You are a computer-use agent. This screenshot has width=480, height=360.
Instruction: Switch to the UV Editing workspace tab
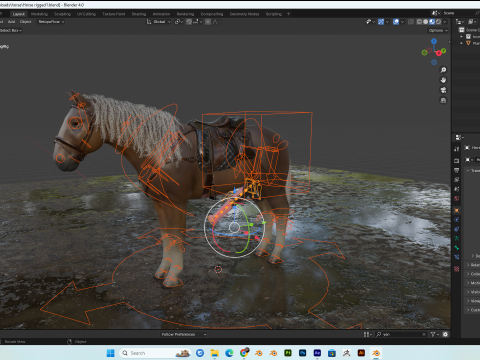(86, 14)
